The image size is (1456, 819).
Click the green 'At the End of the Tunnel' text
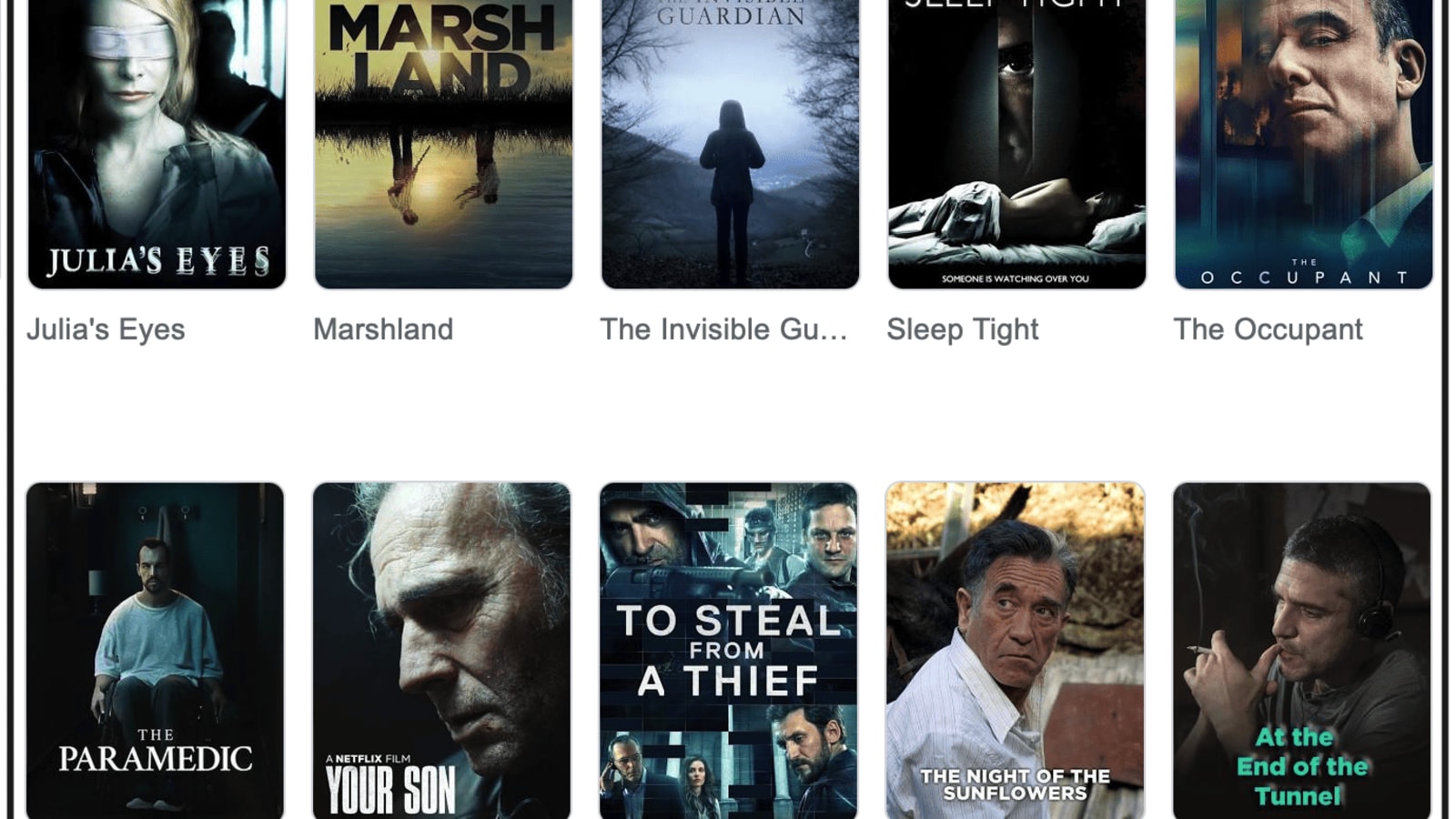pyautogui.click(x=1301, y=766)
